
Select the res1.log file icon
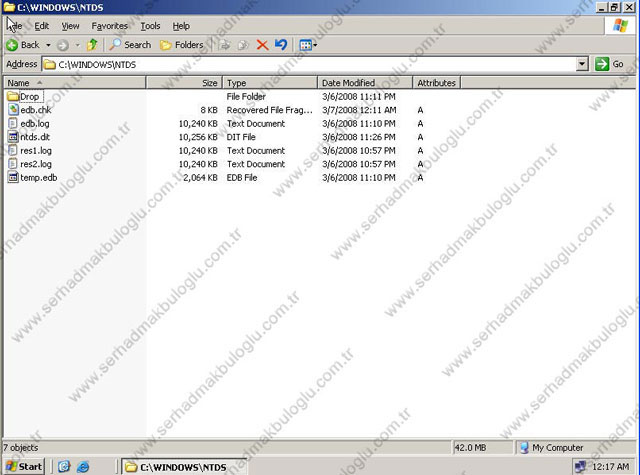pyautogui.click(x=13, y=150)
